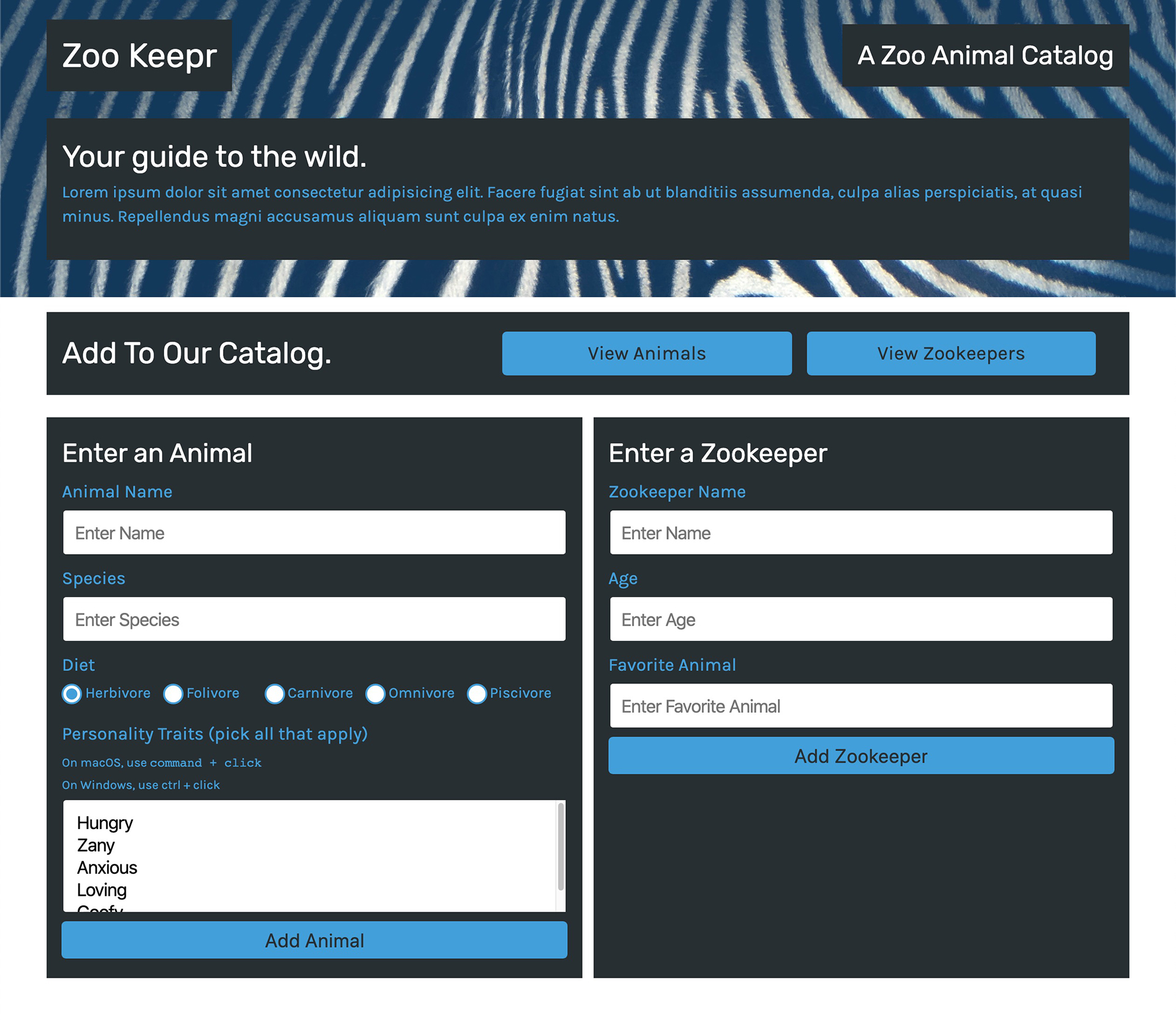Screen dimensions: 1176x1020
Task: Click the Enter Favorite Animal field
Action: [x=860, y=705]
